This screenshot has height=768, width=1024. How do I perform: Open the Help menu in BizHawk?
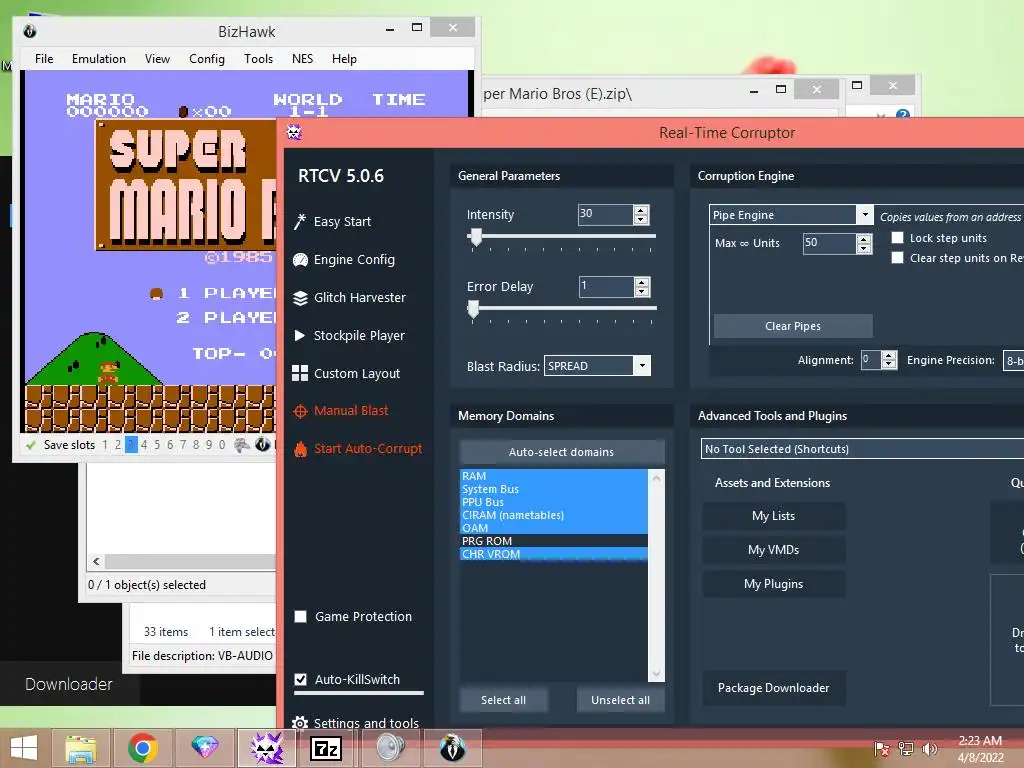(x=344, y=59)
